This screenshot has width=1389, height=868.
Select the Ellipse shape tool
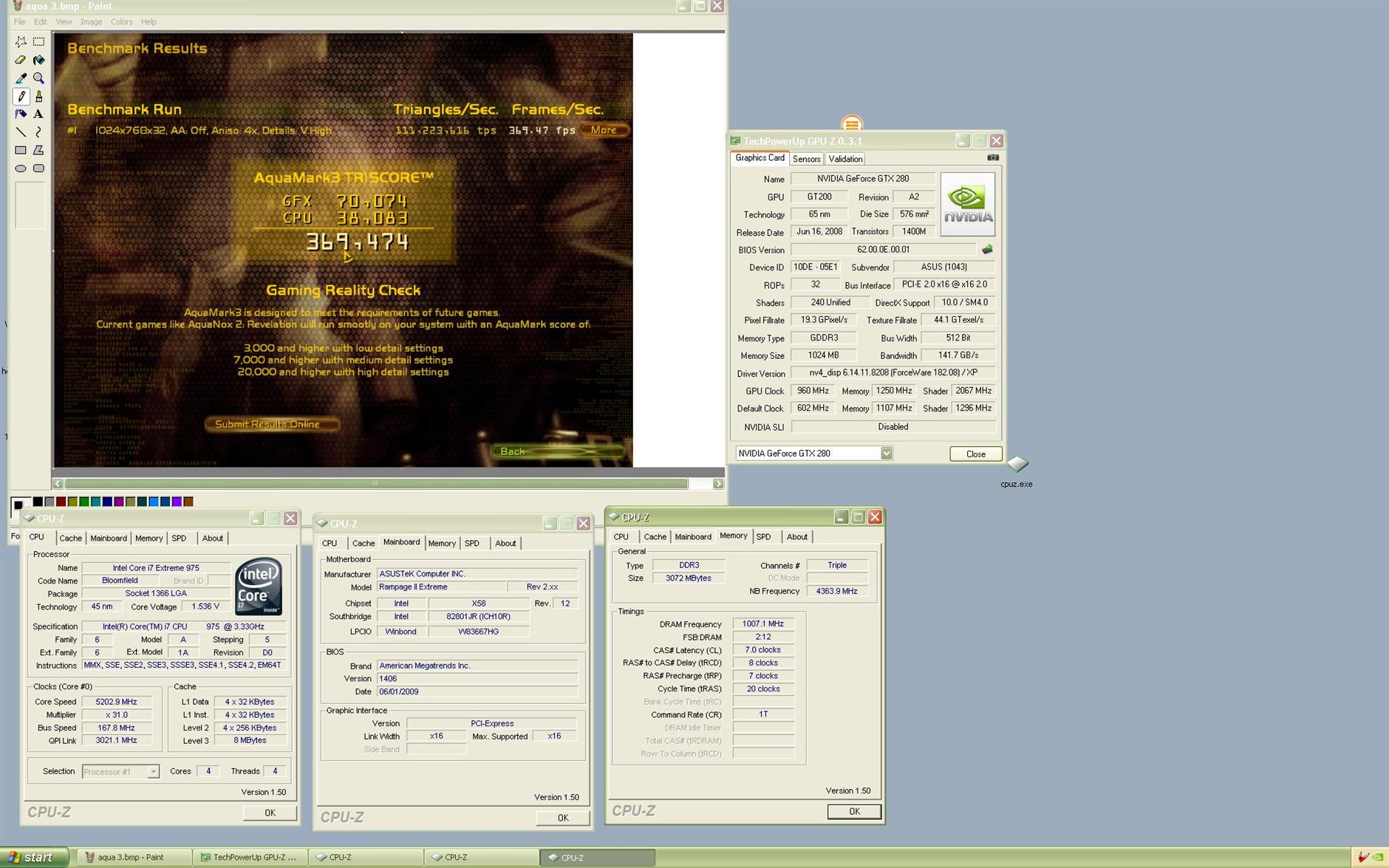click(x=21, y=168)
